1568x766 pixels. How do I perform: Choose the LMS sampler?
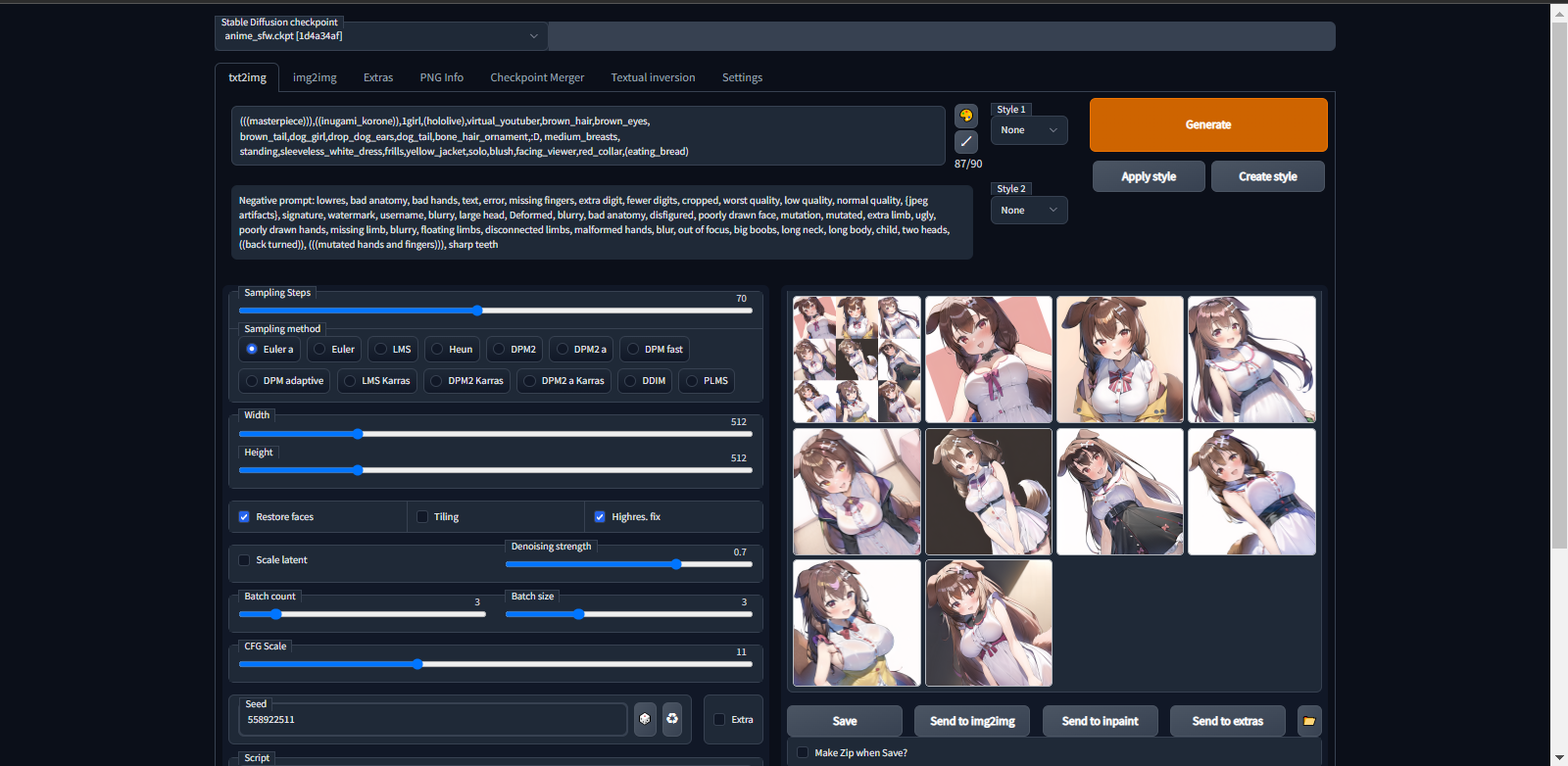(393, 349)
